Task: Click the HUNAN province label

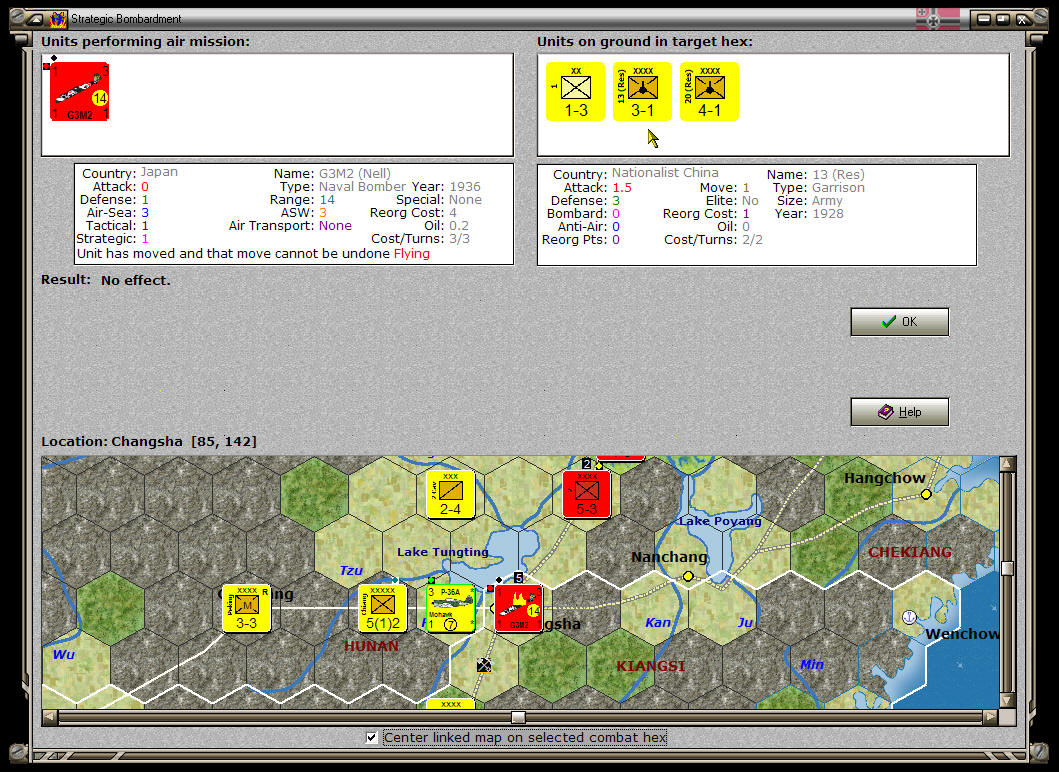Action: pyautogui.click(x=371, y=646)
